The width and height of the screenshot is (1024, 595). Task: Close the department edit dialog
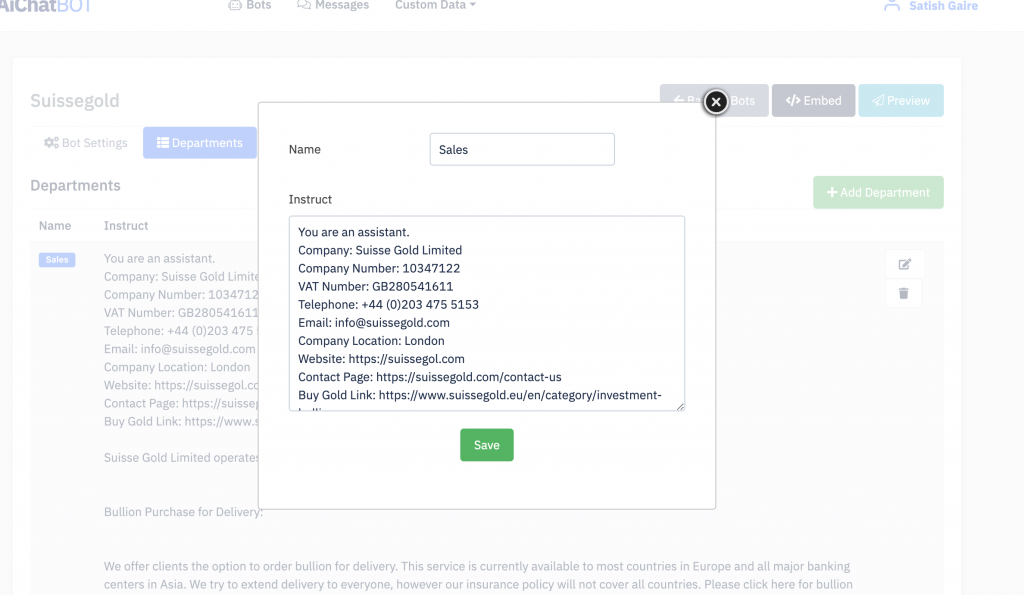click(x=716, y=102)
